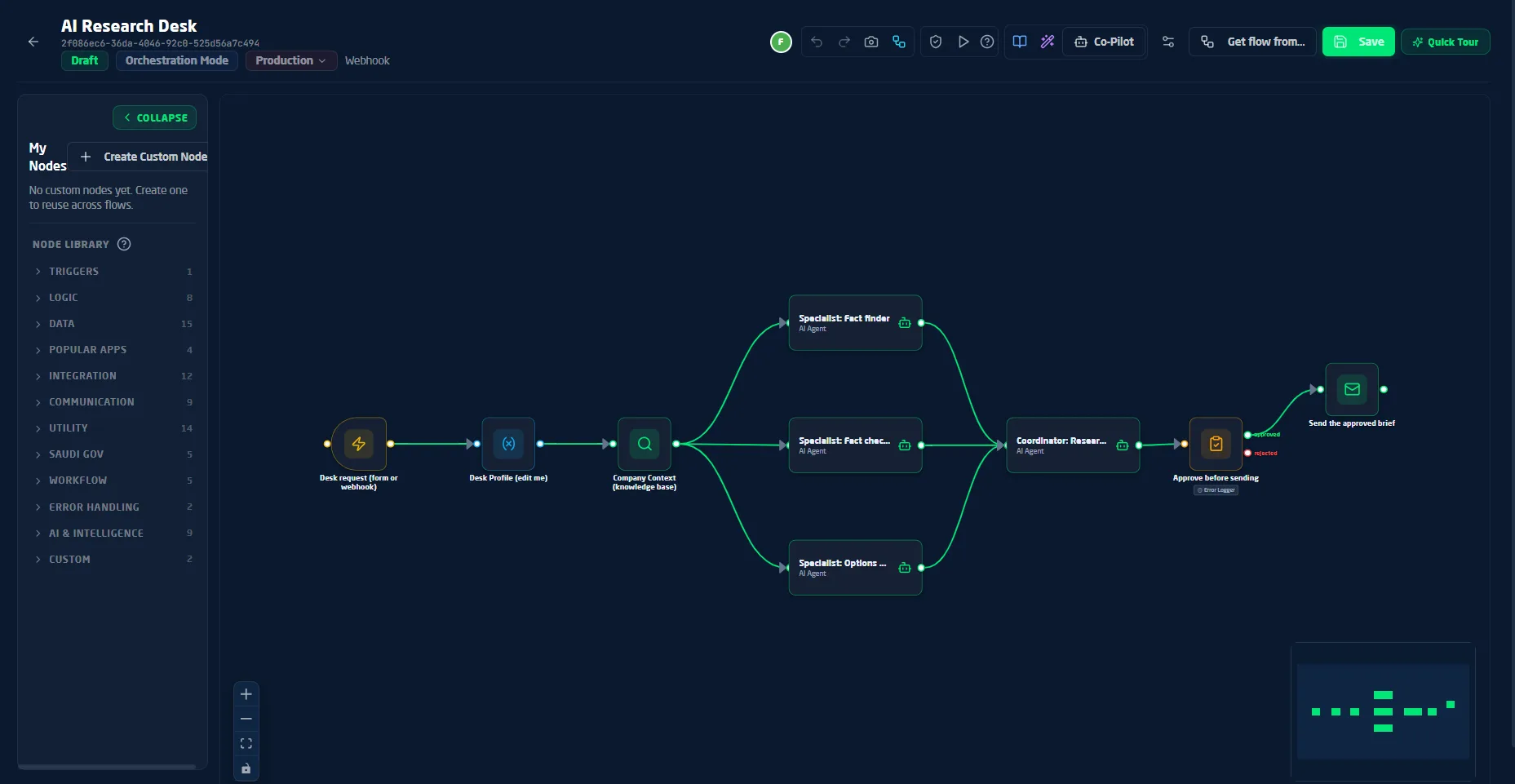Click Node Library help circle icon
The height and width of the screenshot is (784, 1515).
click(124, 244)
